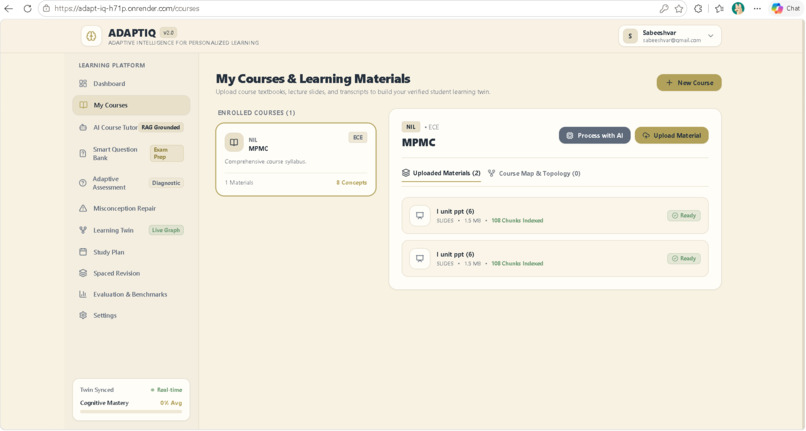Open Smart Question Bank page
This screenshot has width=806, height=431.
tap(131, 153)
